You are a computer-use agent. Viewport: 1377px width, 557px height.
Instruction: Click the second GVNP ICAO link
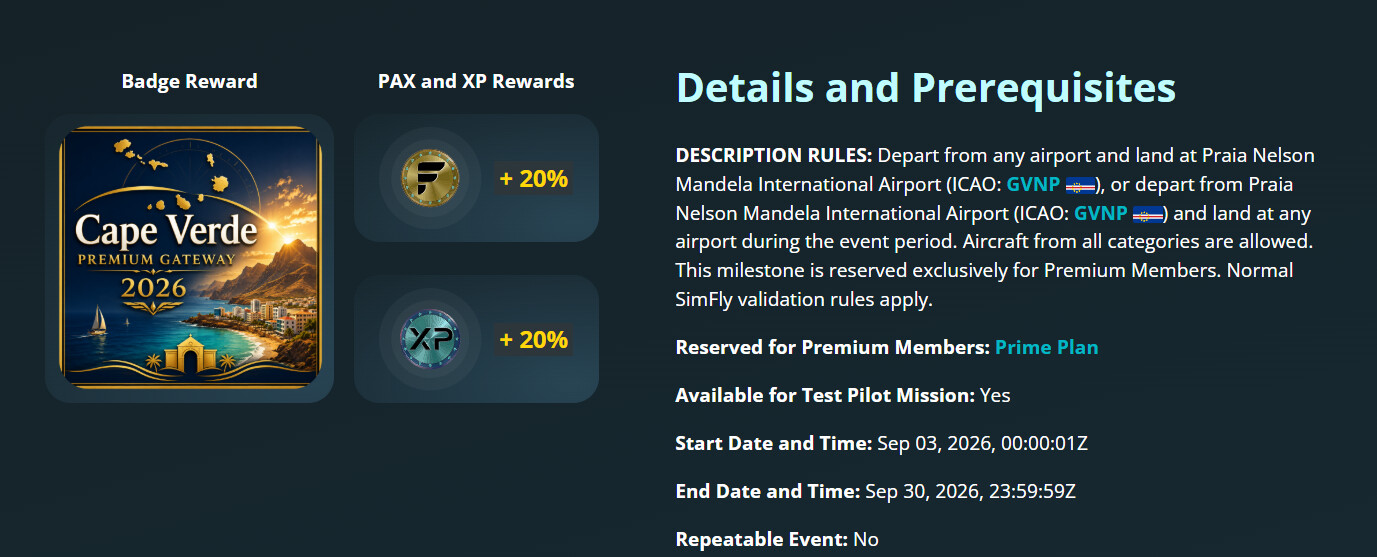[x=1101, y=213]
